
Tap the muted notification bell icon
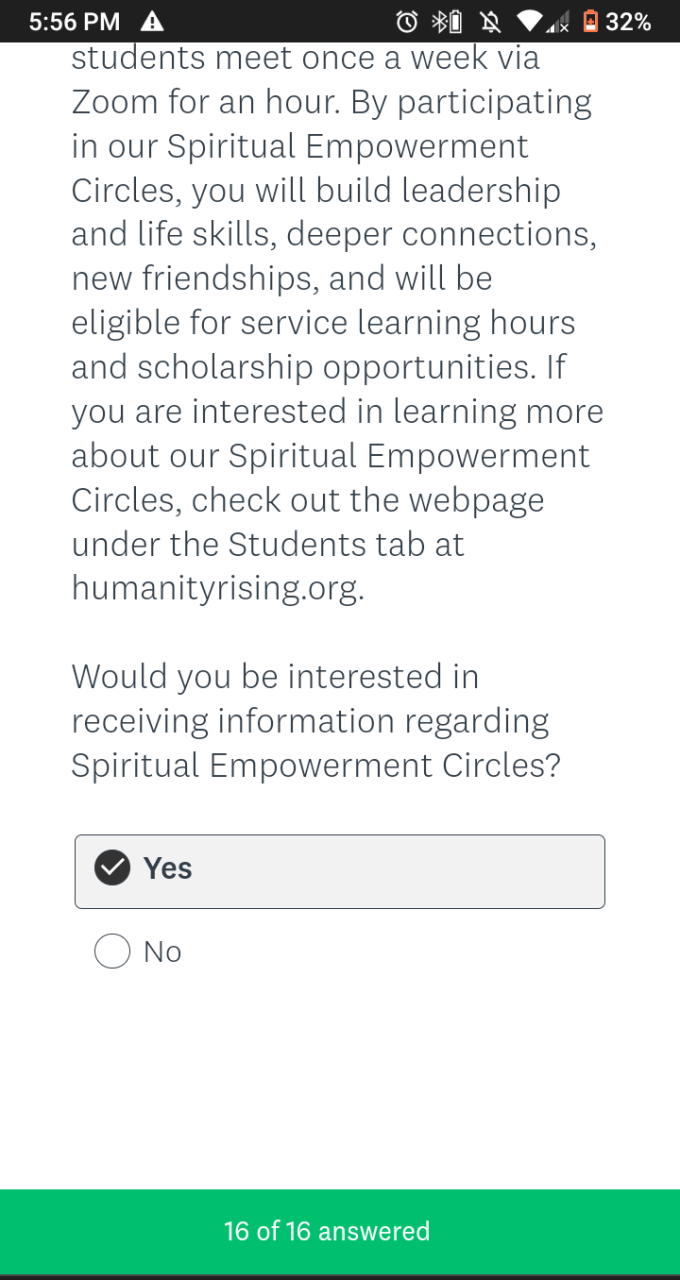pyautogui.click(x=489, y=21)
